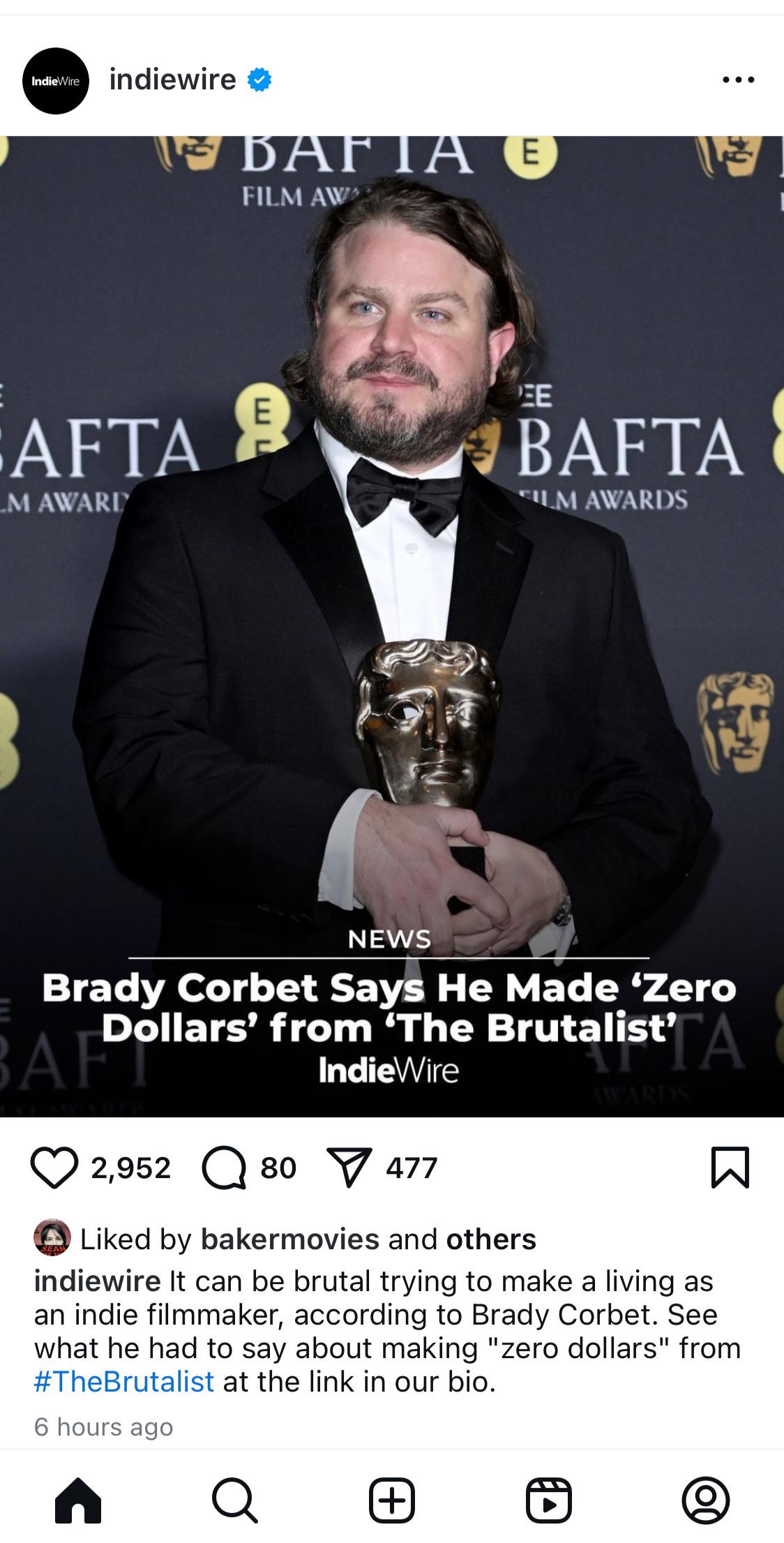
Task: Open the indiewire name in the caption
Action: point(98,1281)
